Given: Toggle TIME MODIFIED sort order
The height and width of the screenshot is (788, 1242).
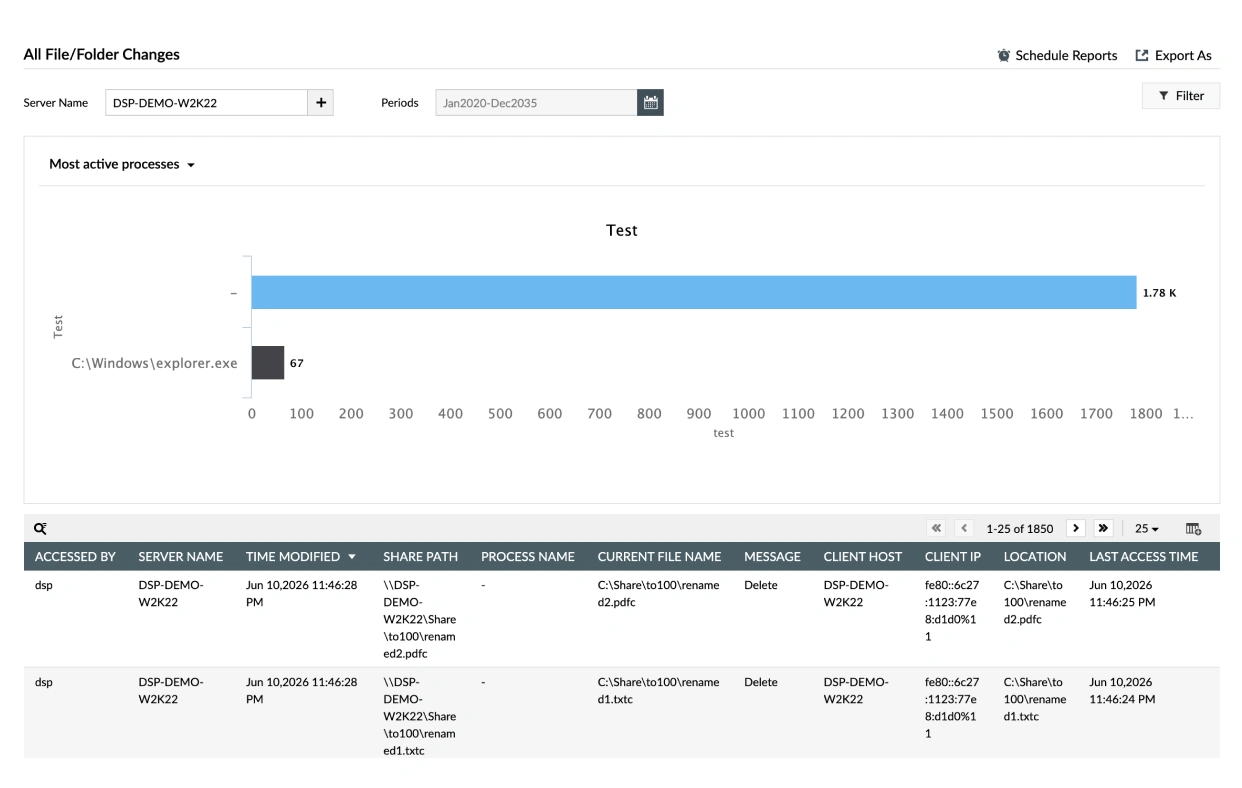Looking at the screenshot, I should pos(301,557).
